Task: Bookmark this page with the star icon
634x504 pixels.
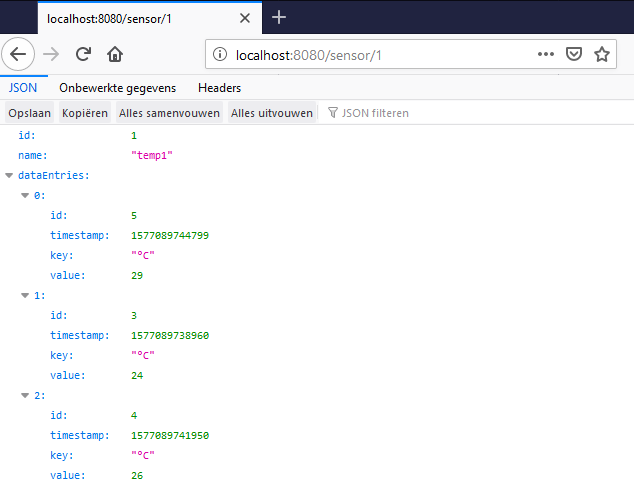Action: point(602,54)
